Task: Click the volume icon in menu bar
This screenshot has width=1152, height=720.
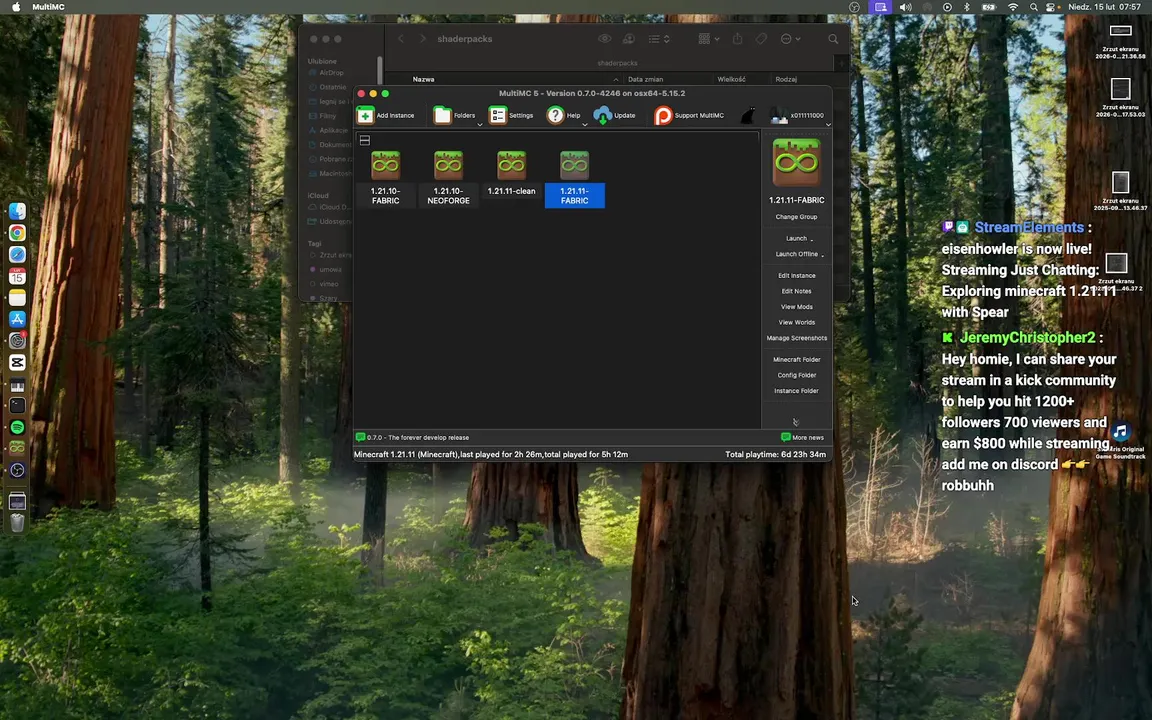Action: 906,7
